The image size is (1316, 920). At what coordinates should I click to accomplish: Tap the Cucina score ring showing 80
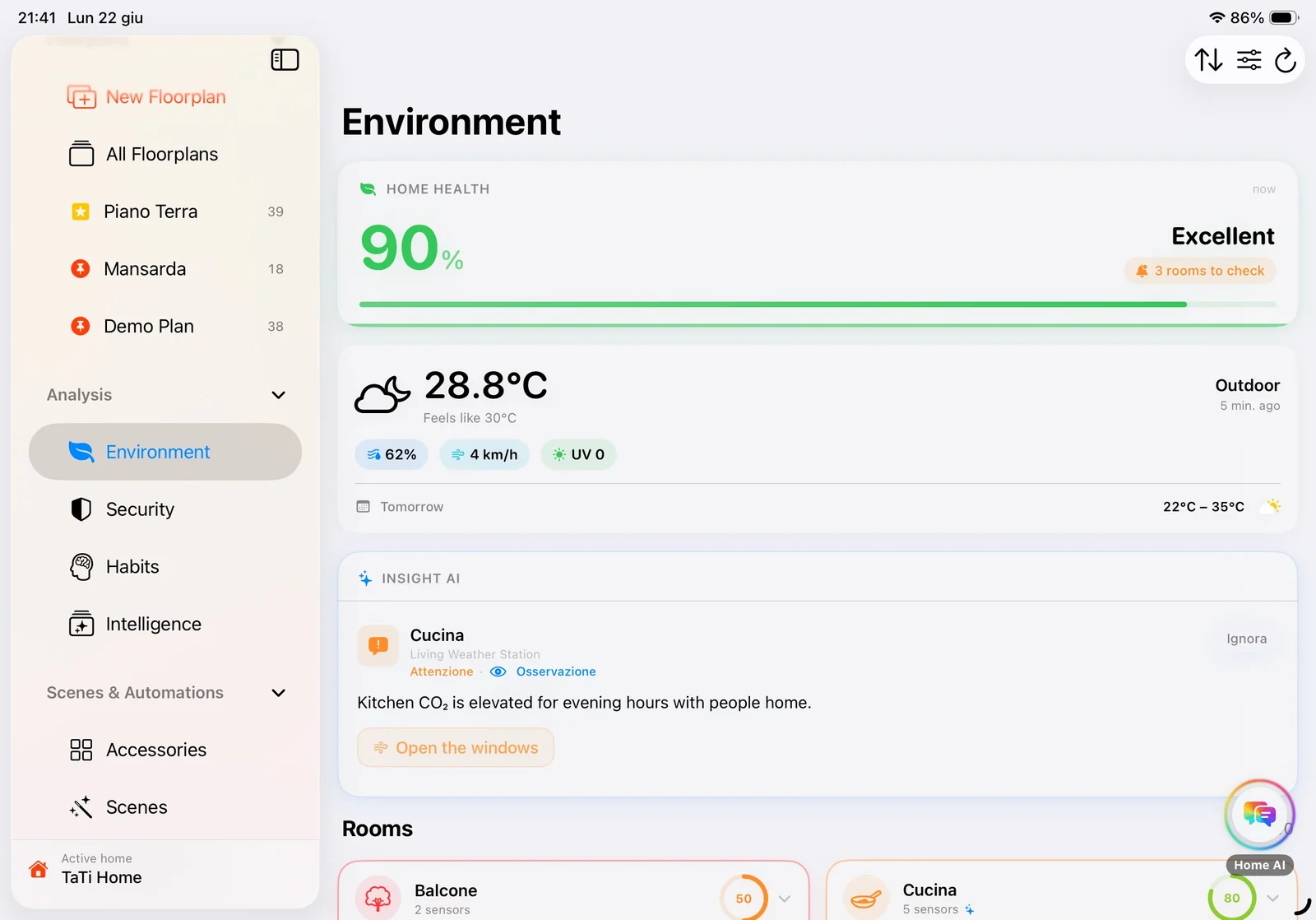click(1231, 898)
